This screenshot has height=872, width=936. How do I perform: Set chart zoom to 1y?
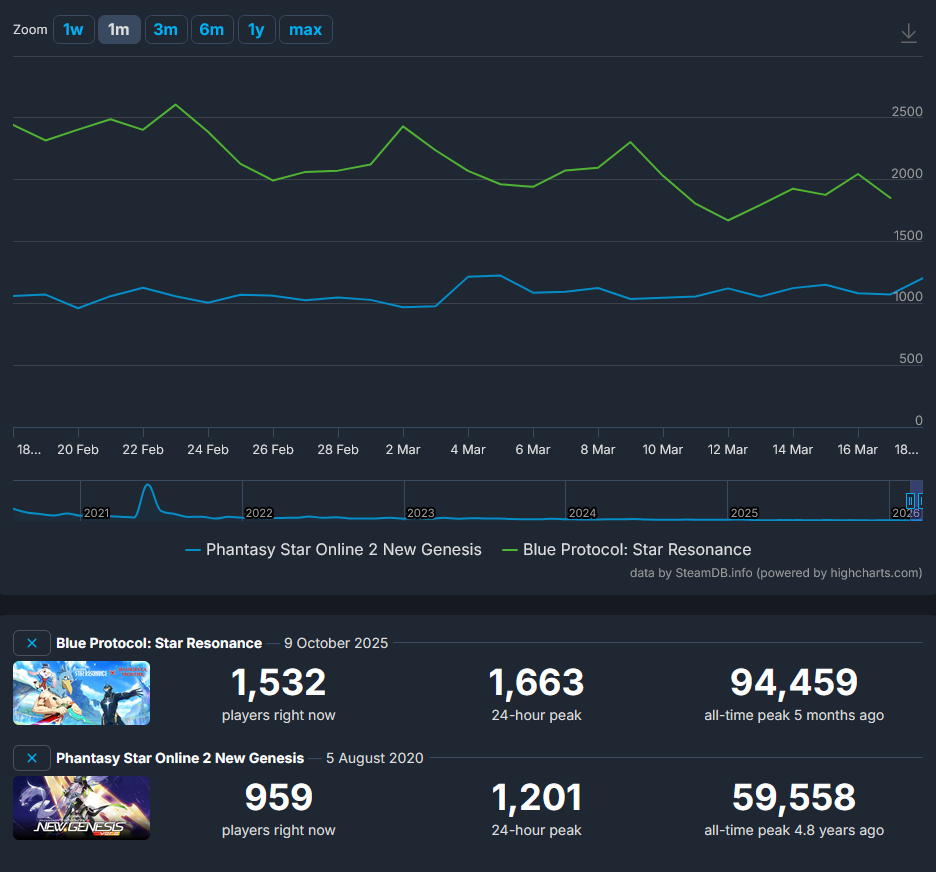click(257, 29)
